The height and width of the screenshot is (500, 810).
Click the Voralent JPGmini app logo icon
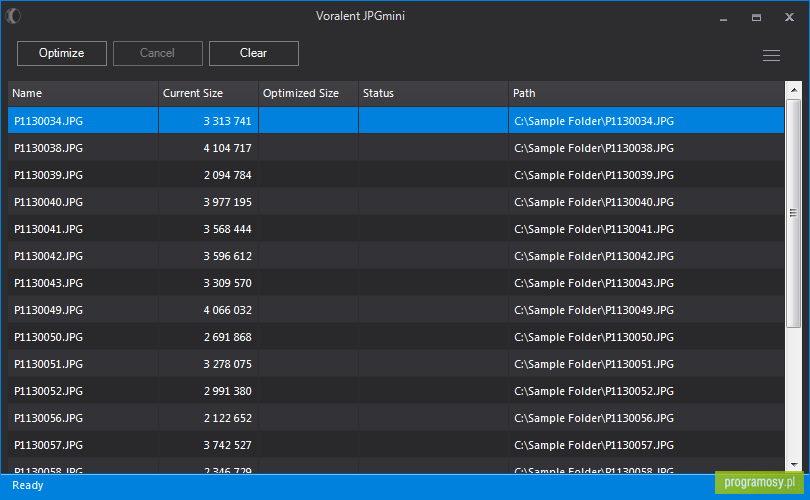pos(13,16)
